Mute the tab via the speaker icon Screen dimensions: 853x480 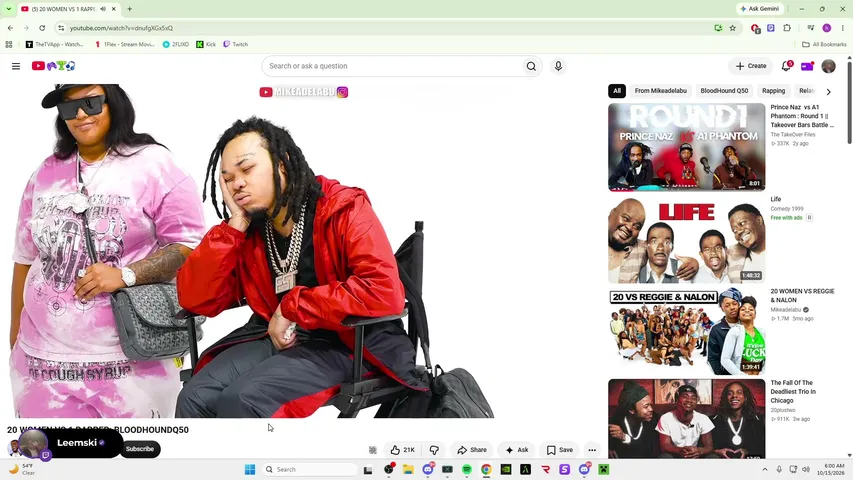coord(103,9)
